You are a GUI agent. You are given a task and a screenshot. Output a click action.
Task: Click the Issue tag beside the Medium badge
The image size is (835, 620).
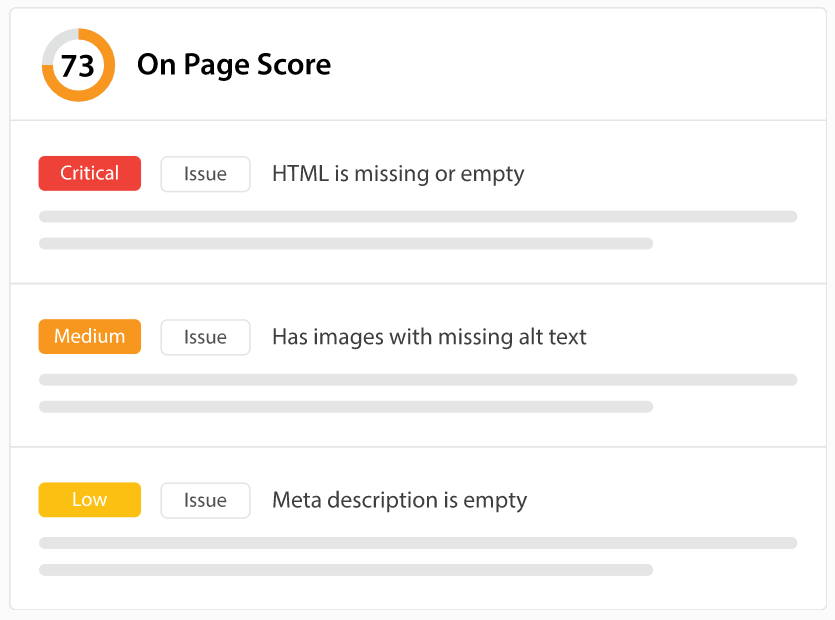[205, 337]
